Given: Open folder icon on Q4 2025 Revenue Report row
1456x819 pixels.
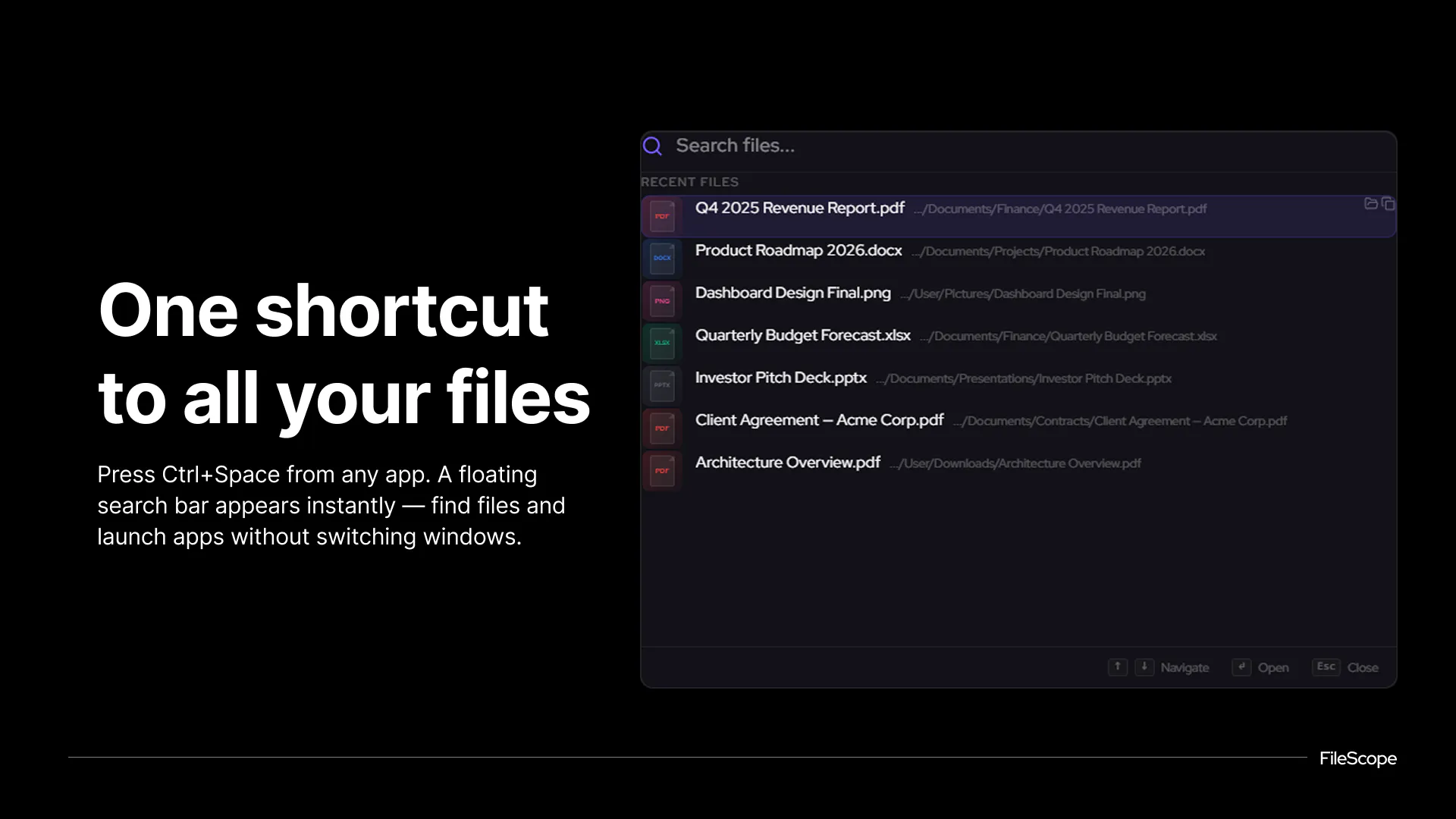Looking at the screenshot, I should (1371, 203).
